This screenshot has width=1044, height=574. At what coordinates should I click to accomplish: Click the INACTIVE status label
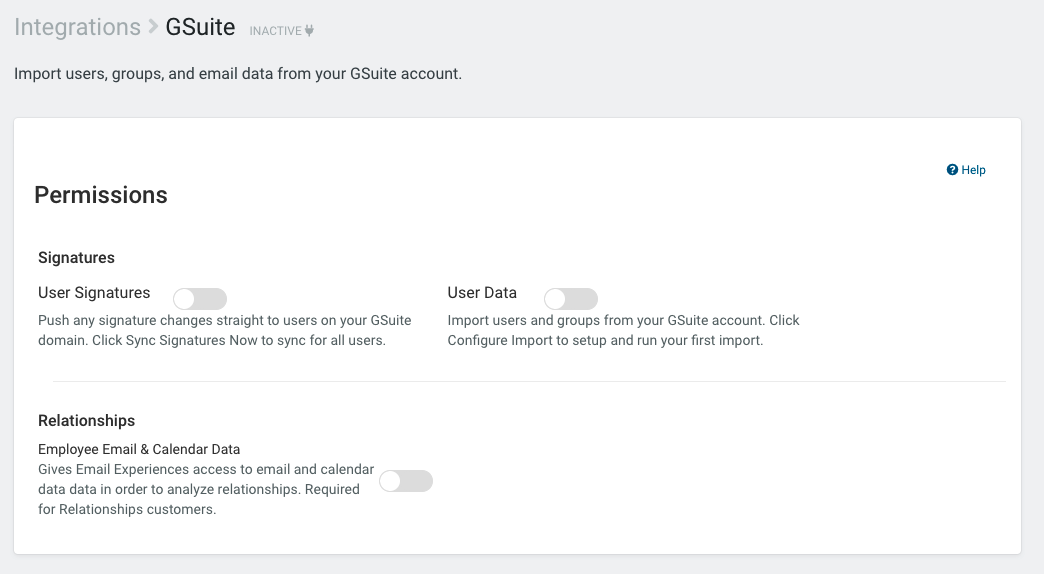point(276,31)
